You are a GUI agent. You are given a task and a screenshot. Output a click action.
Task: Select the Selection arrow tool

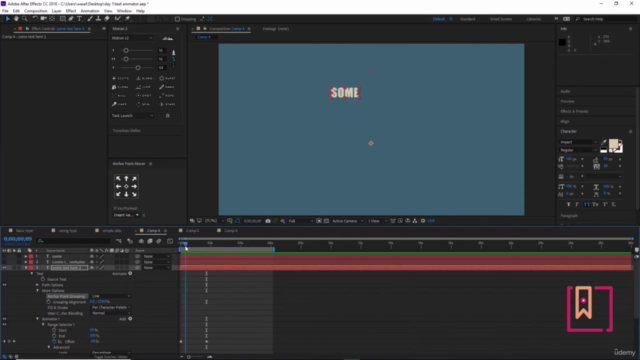tap(7, 19)
